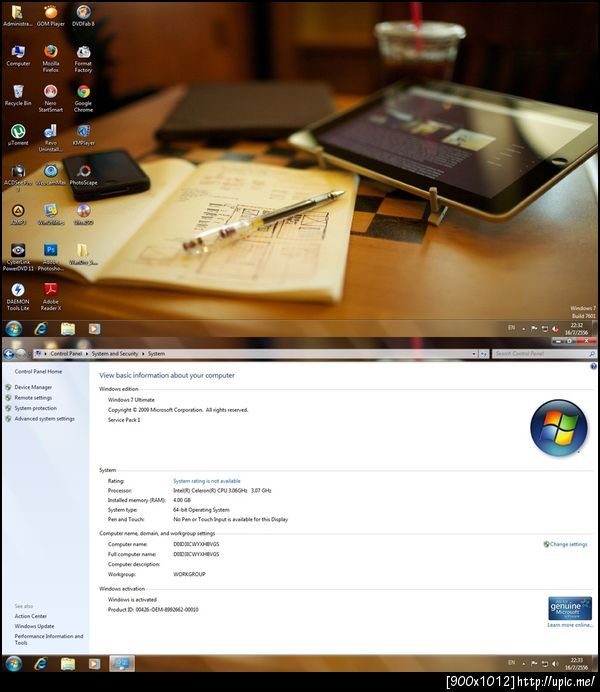Launch Format Factory from the desktop
The width and height of the screenshot is (600, 692).
[83, 59]
